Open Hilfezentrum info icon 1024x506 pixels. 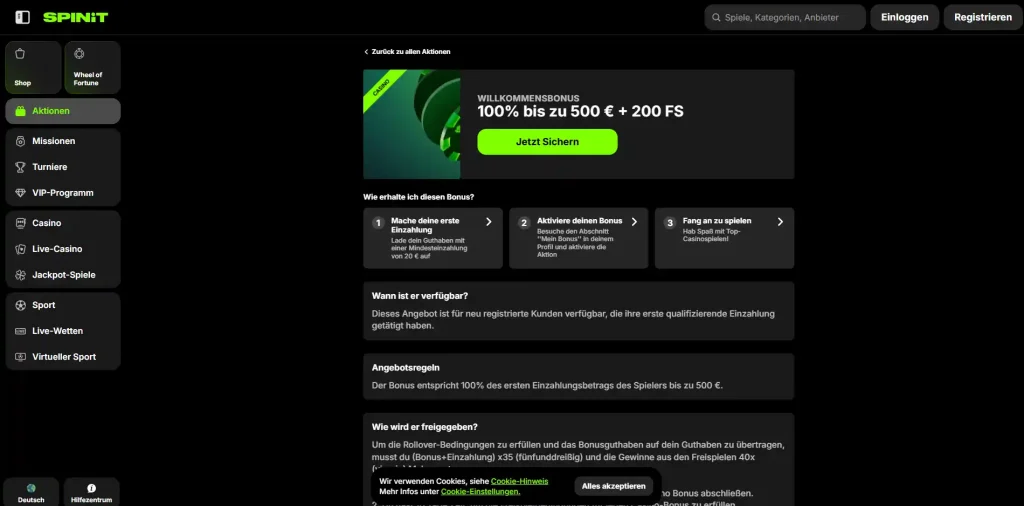[91, 488]
